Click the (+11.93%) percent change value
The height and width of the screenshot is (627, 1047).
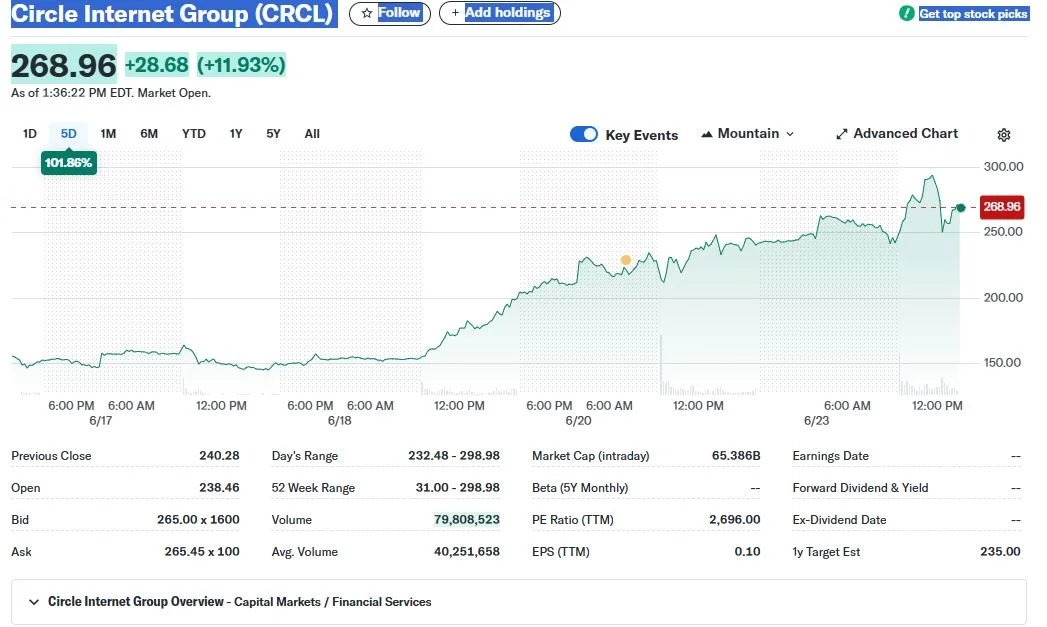[241, 65]
